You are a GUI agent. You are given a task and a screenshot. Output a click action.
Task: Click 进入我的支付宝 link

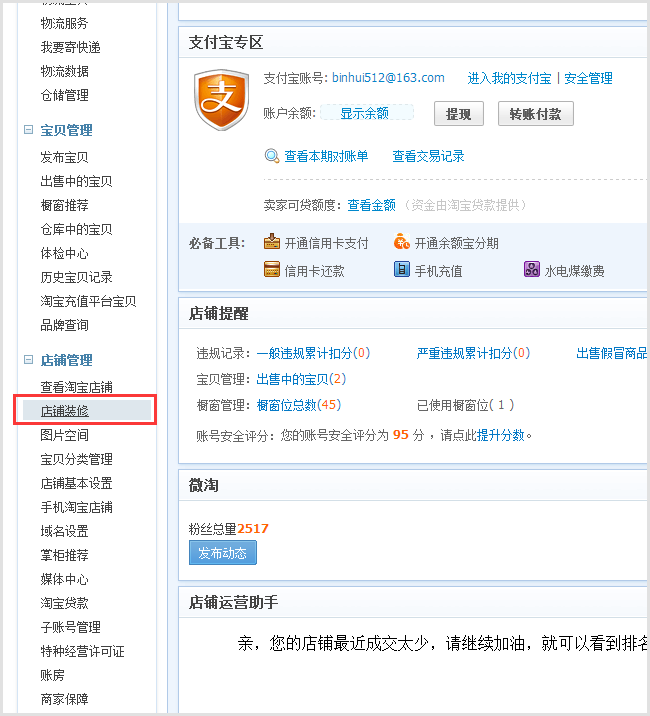tap(509, 79)
